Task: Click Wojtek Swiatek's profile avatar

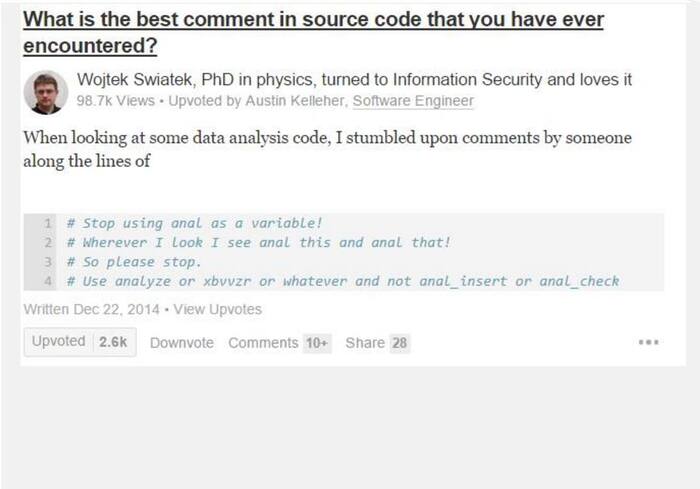Action: coord(44,92)
